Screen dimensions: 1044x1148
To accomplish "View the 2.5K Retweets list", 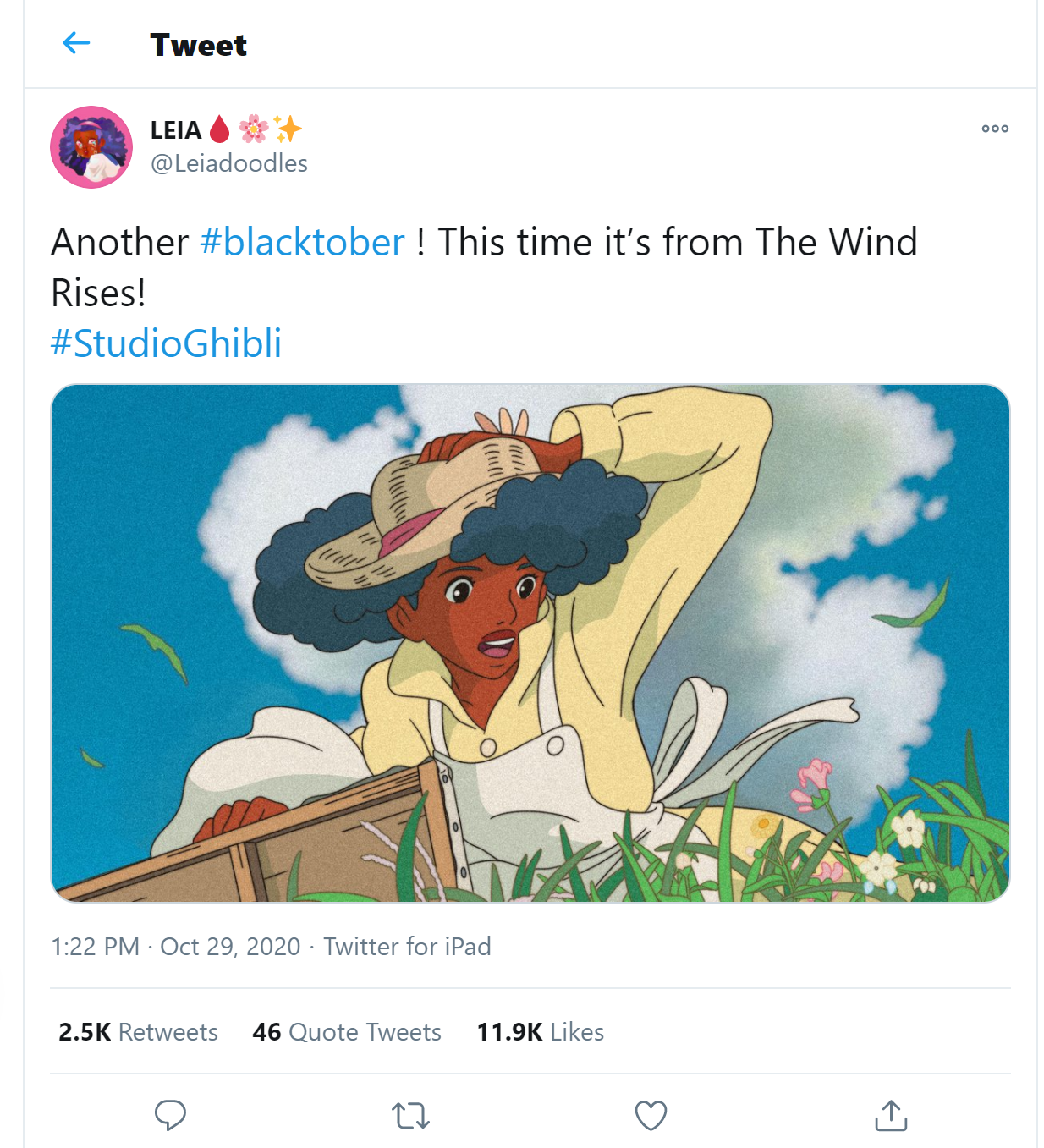I will point(138,1032).
